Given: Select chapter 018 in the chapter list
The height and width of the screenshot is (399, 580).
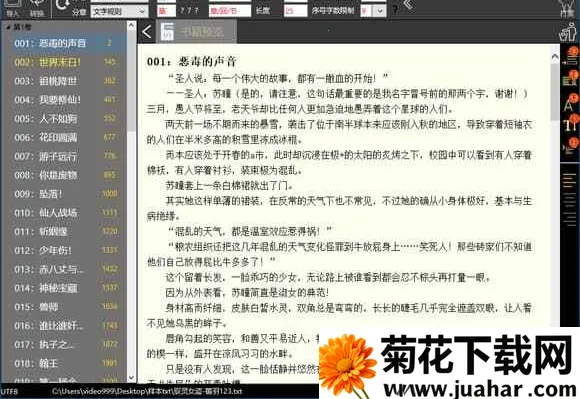Looking at the screenshot, I should click(64, 364).
